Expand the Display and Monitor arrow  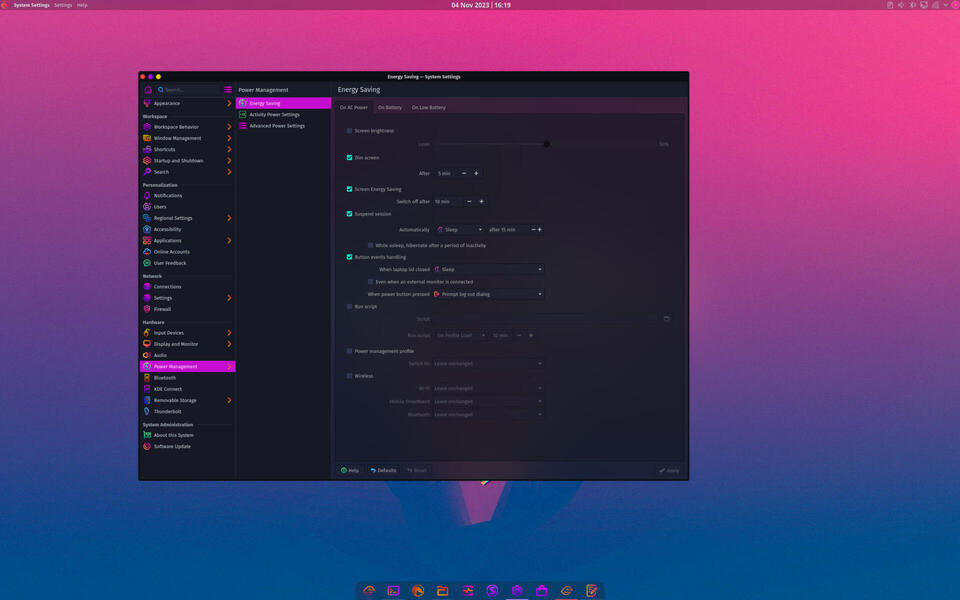(229, 344)
